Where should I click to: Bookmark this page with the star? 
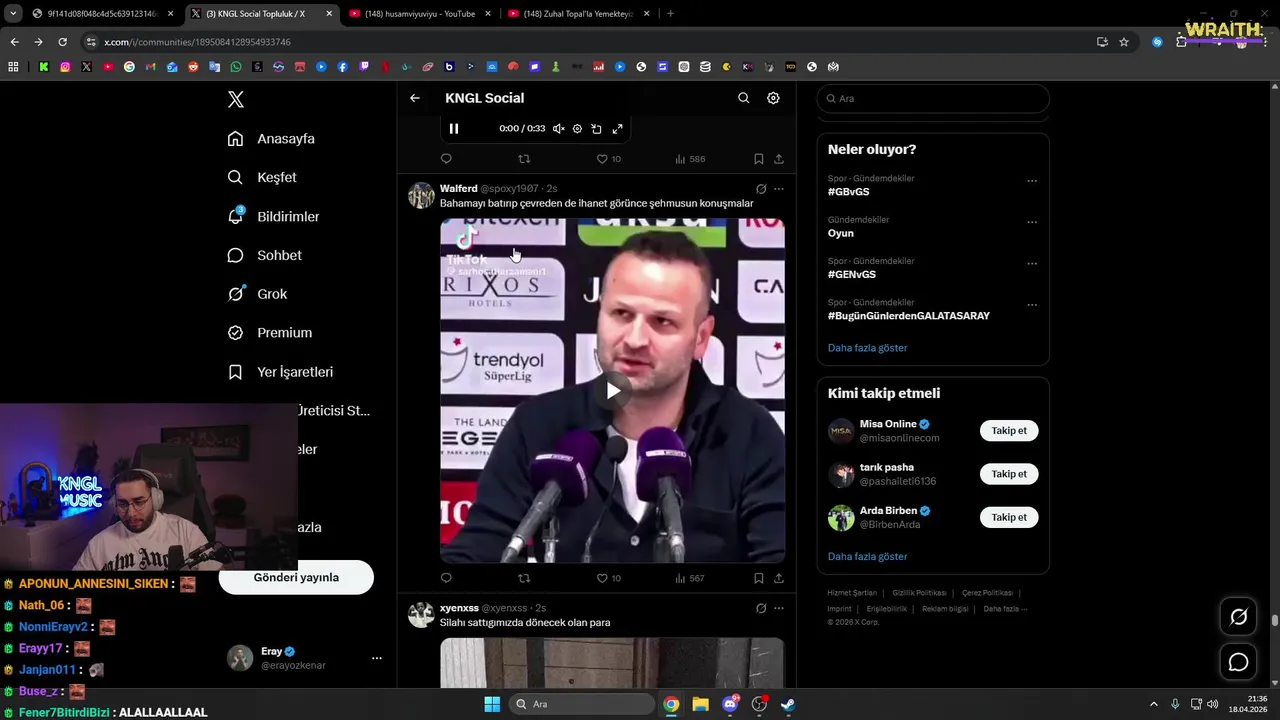1124,42
